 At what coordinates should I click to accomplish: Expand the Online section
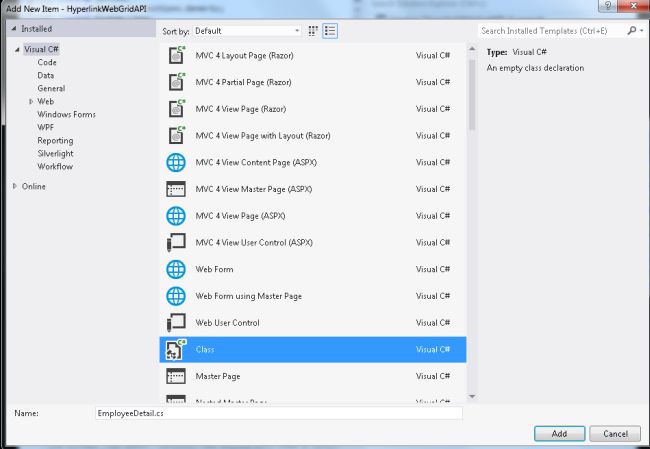tap(15, 186)
